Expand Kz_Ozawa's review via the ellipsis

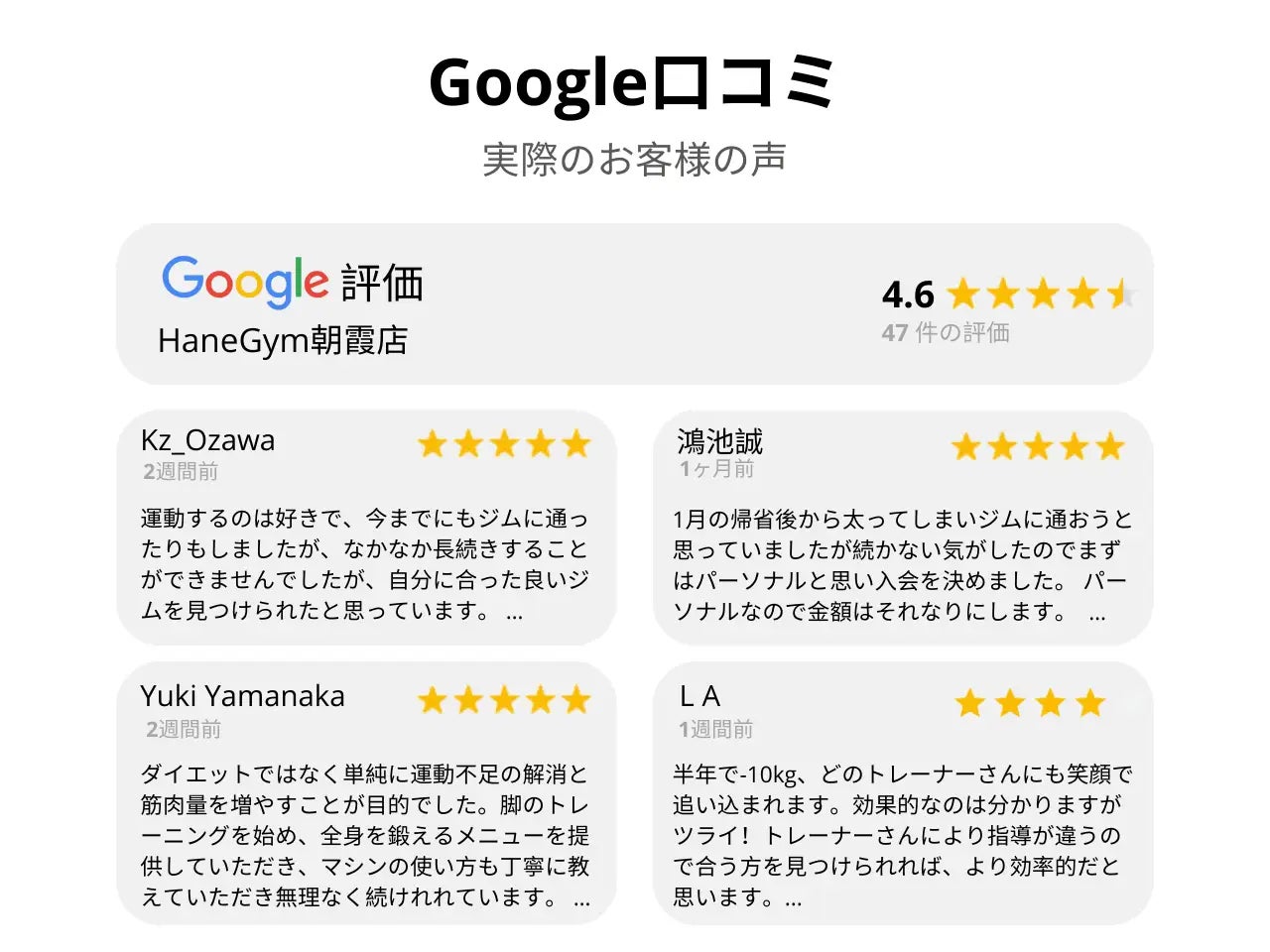click(514, 613)
